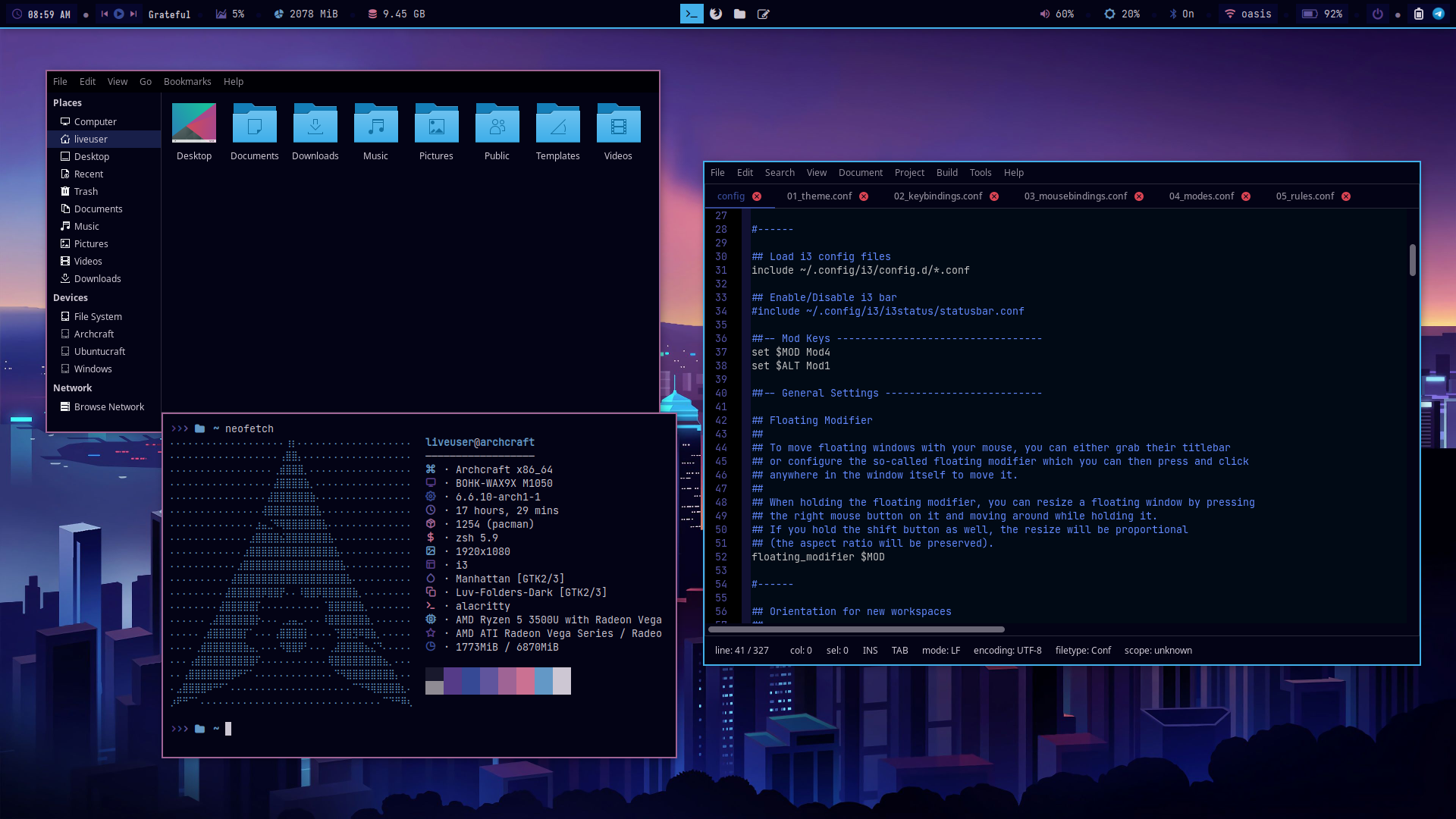1456x819 pixels.
Task: Skip to the next track in the top bar
Action: (133, 14)
